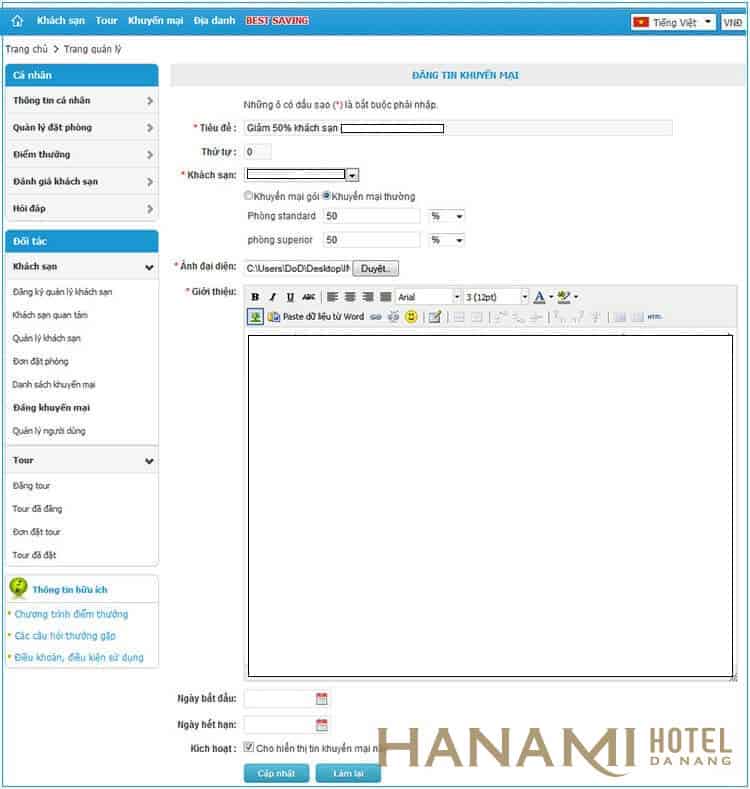The image size is (750, 789).
Task: Click the home icon in top navigation
Action: coord(17,21)
